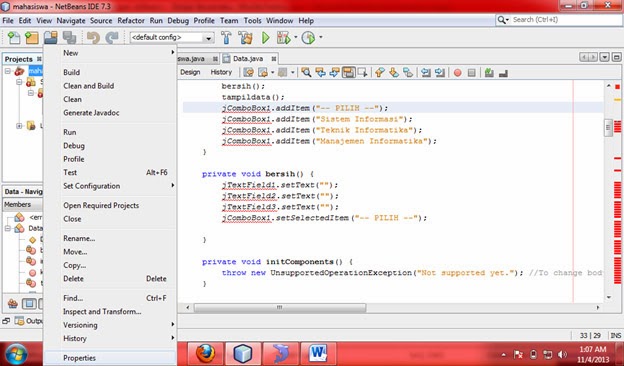Viewport: 624px width, 366px height.
Task: Select Open Required Projects entry
Action: coord(101,205)
